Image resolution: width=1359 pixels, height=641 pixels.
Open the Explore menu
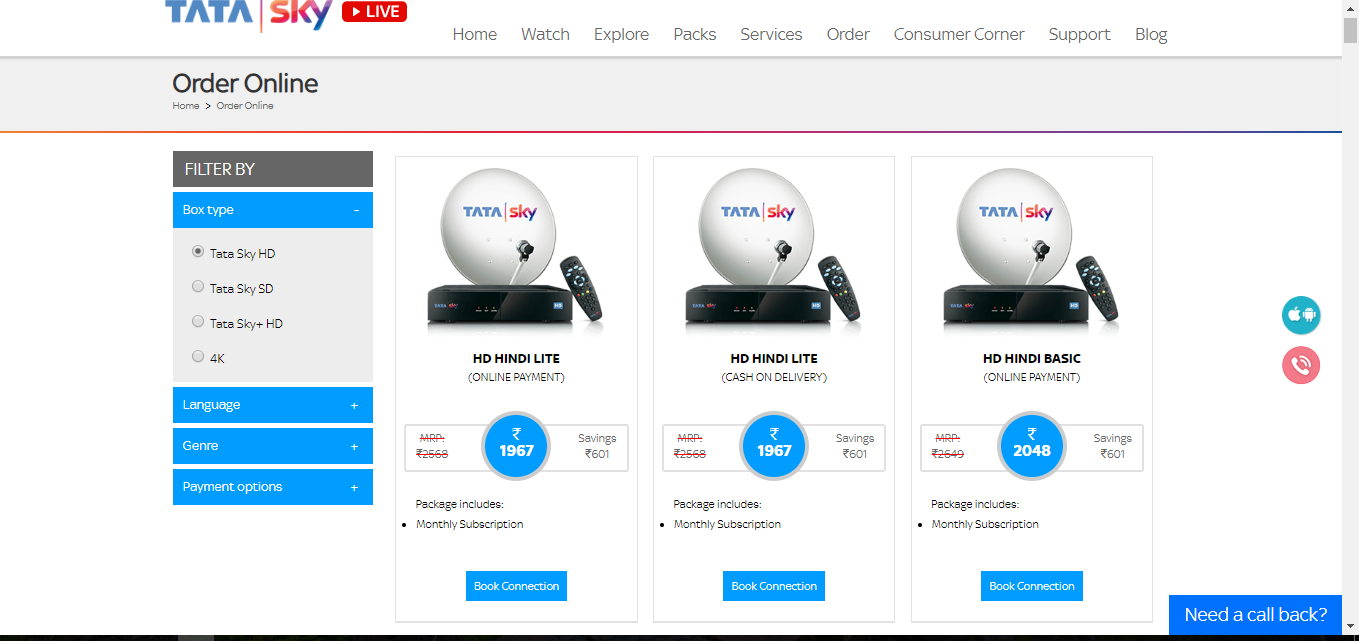click(621, 34)
